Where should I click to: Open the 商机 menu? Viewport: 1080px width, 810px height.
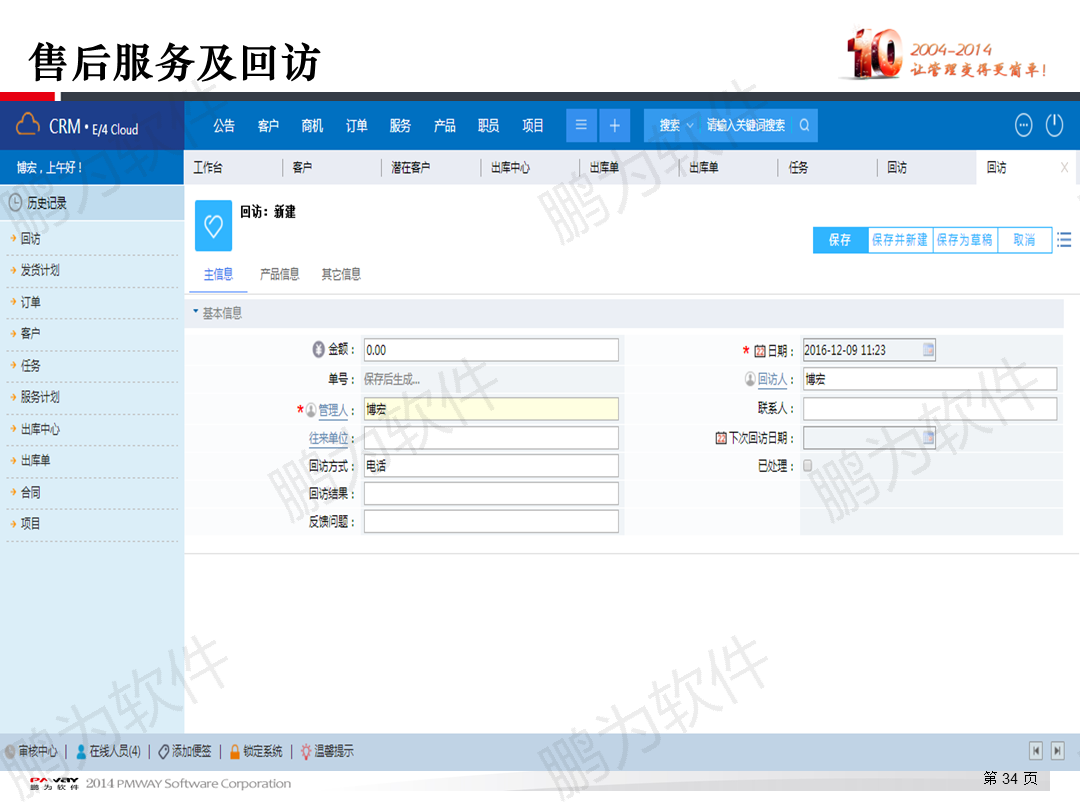tap(312, 125)
